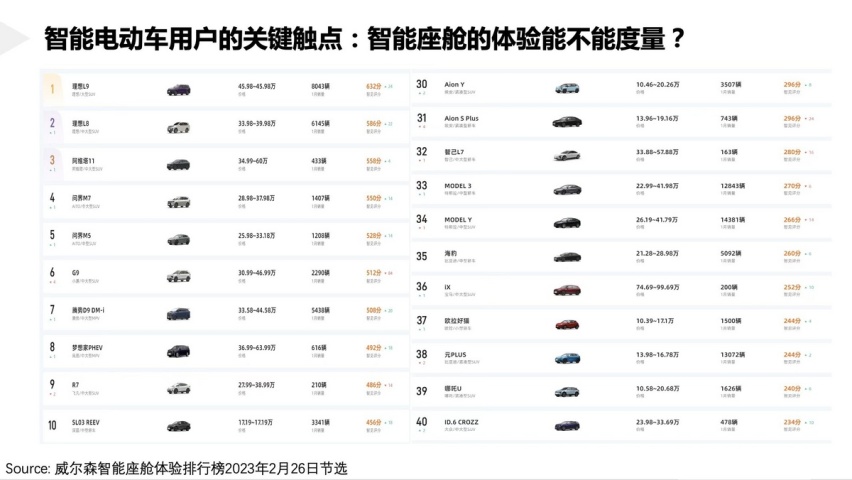Select the 阿维塔11 car image
Image resolution: width=852 pixels, height=480 pixels.
(x=178, y=165)
